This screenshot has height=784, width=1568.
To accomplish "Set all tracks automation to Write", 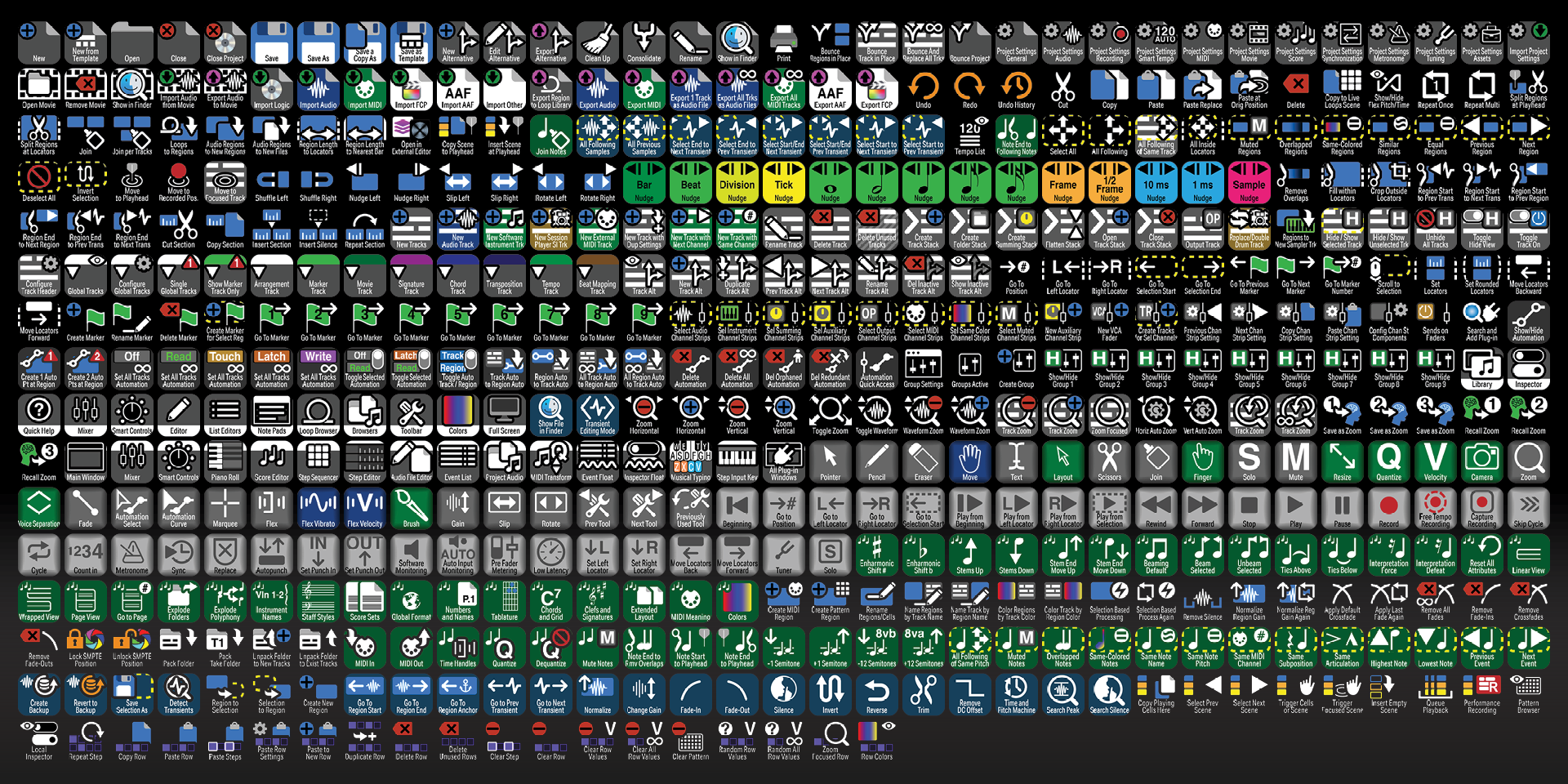I will coord(318,368).
